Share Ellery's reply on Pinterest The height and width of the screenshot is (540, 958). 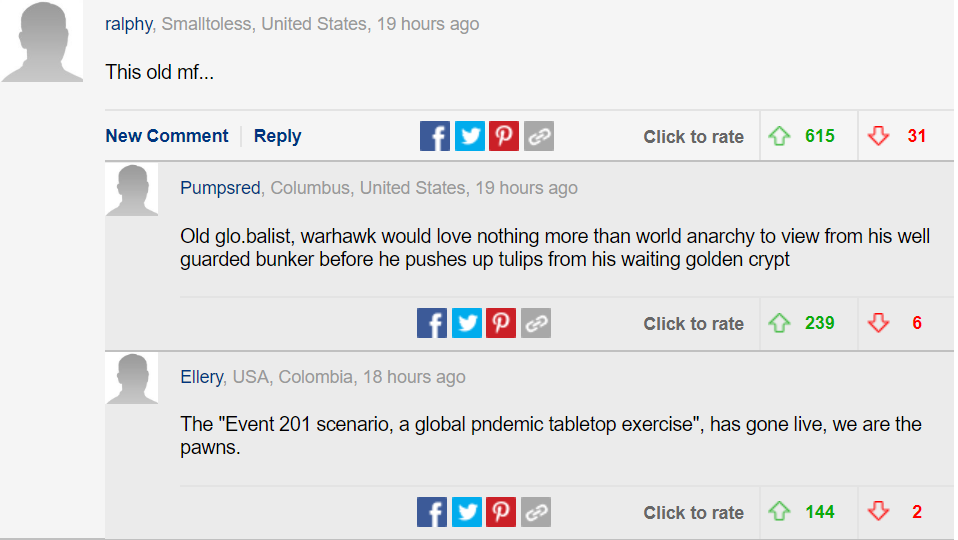click(x=501, y=512)
